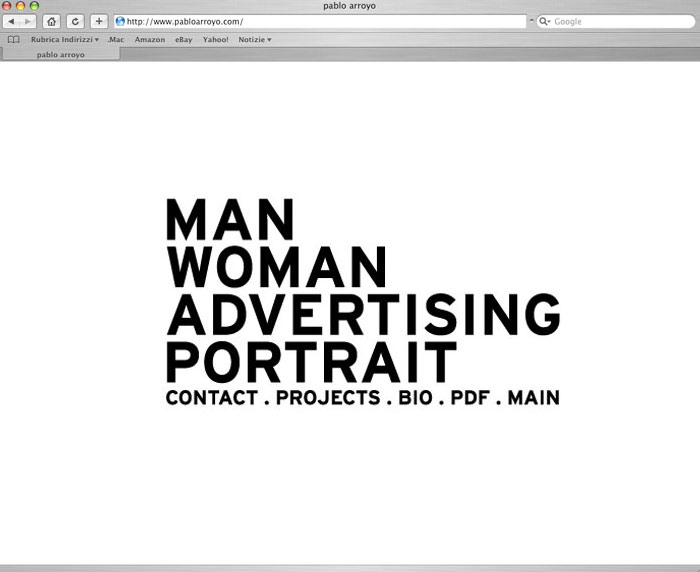Go to the MAIN page link
700x572 pixels.
(533, 397)
